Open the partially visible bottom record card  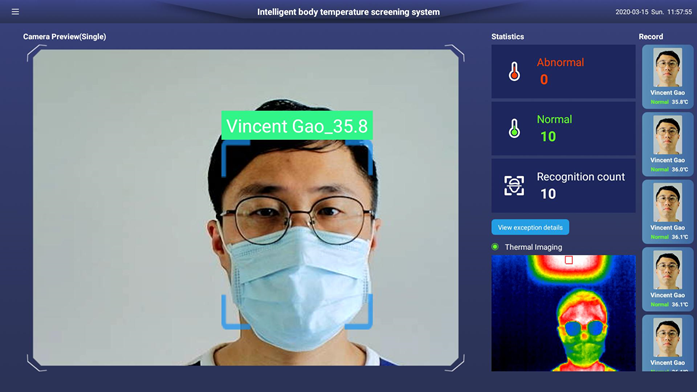coord(667,343)
